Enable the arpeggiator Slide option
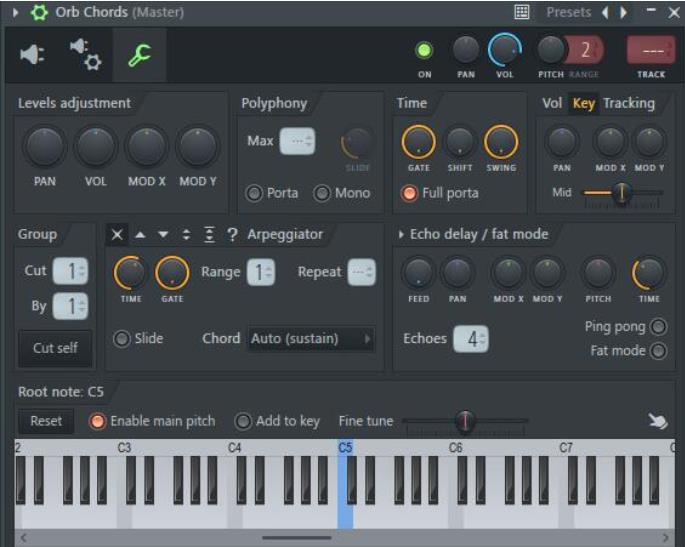 tap(121, 339)
